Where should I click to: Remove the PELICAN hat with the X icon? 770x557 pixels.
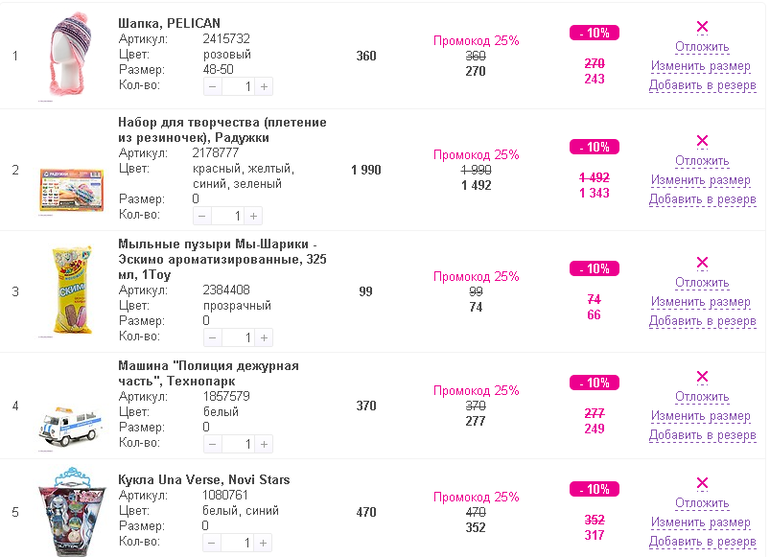702,27
